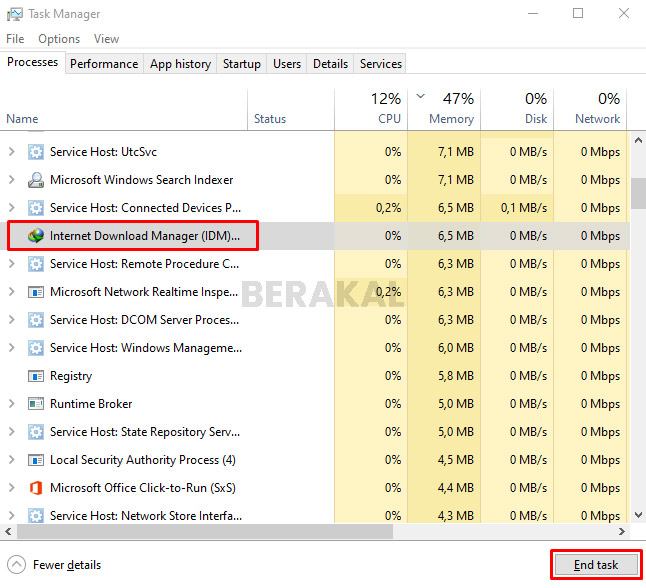Click the Service Host: DCOM Server gear icon
The image size is (646, 588).
point(36,320)
